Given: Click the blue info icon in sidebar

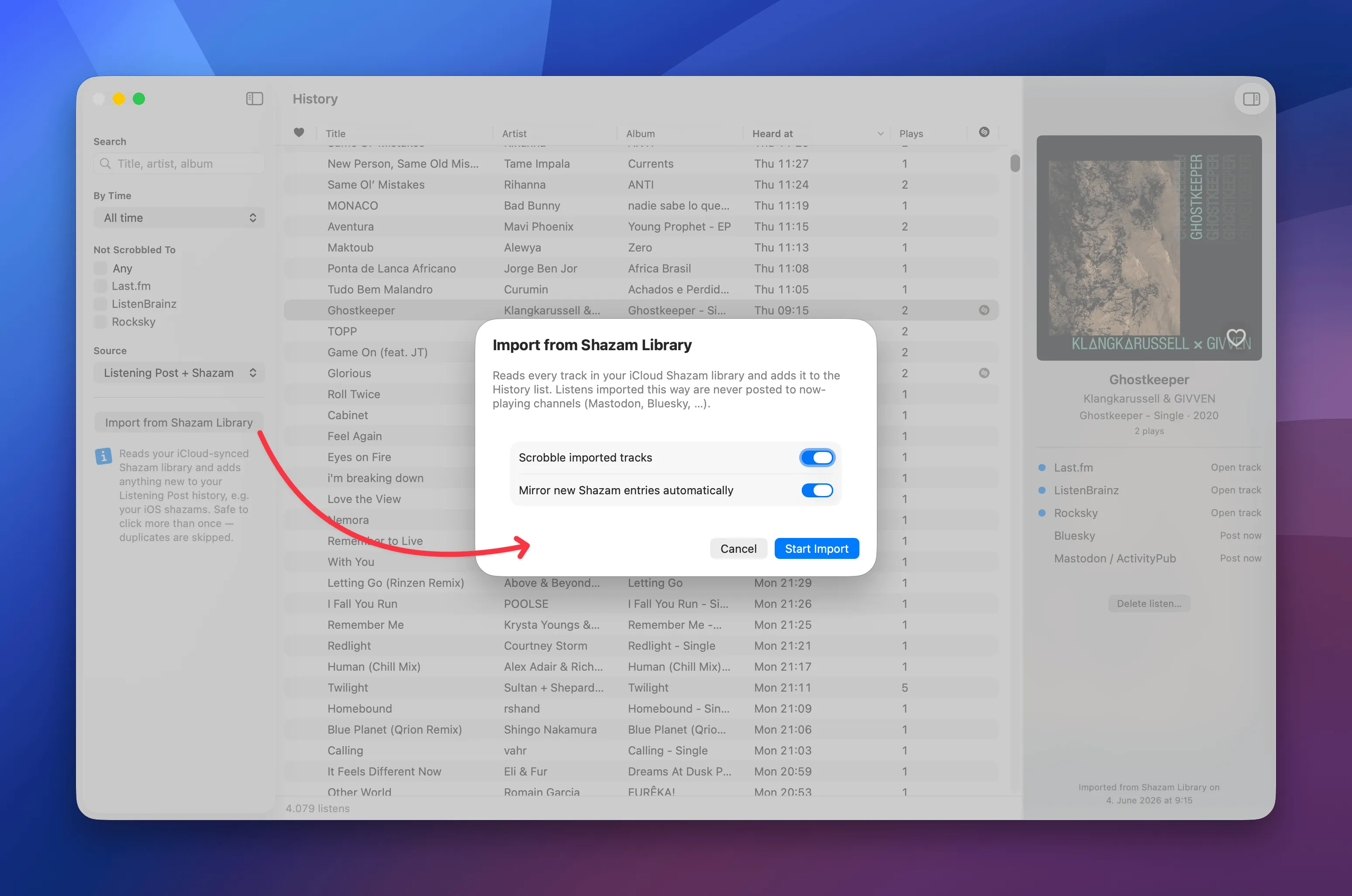Looking at the screenshot, I should (103, 456).
